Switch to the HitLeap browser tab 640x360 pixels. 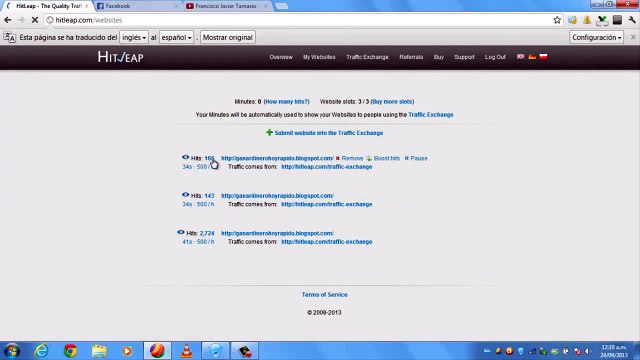click(x=48, y=6)
